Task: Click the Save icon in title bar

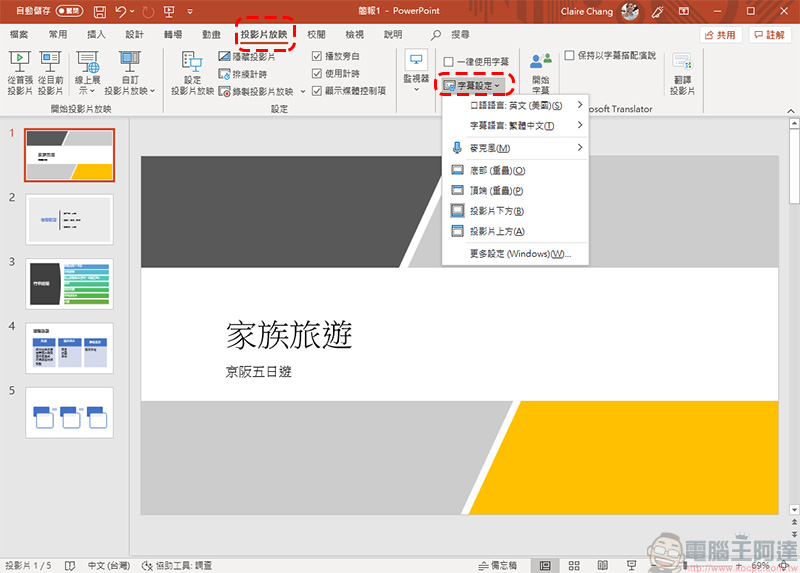Action: tap(100, 11)
